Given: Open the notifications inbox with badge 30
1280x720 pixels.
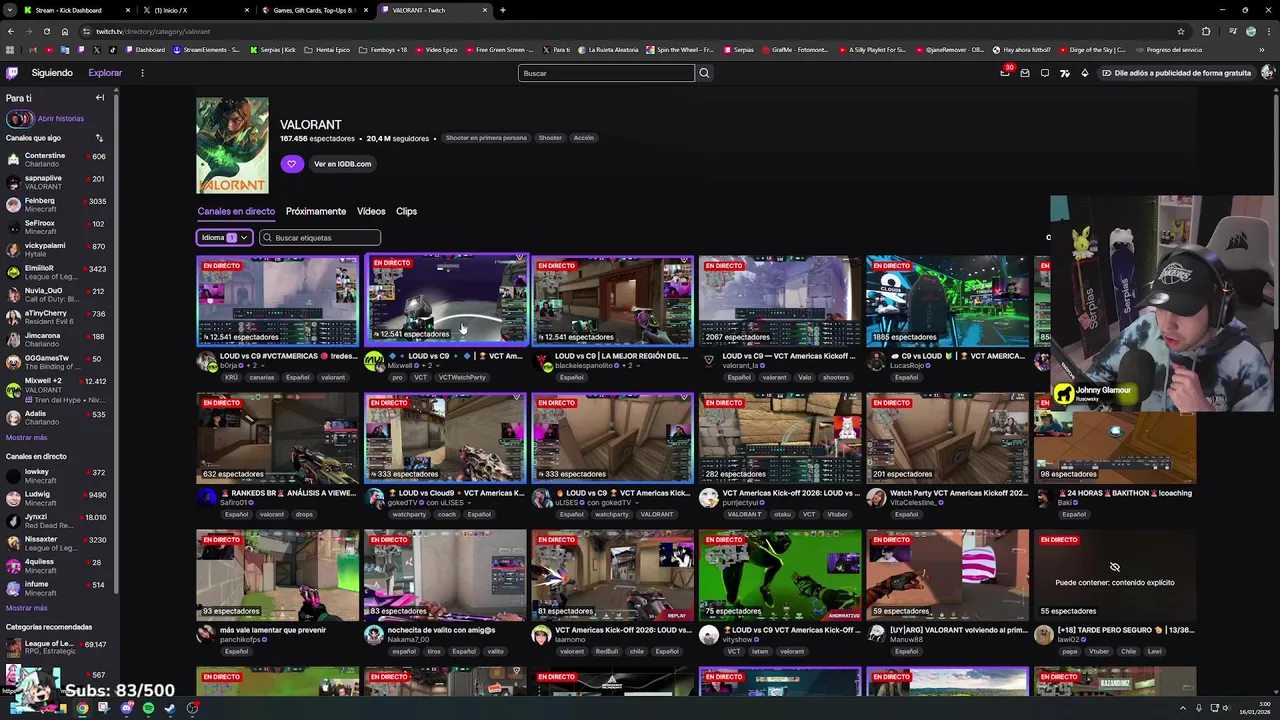Looking at the screenshot, I should (x=1005, y=73).
